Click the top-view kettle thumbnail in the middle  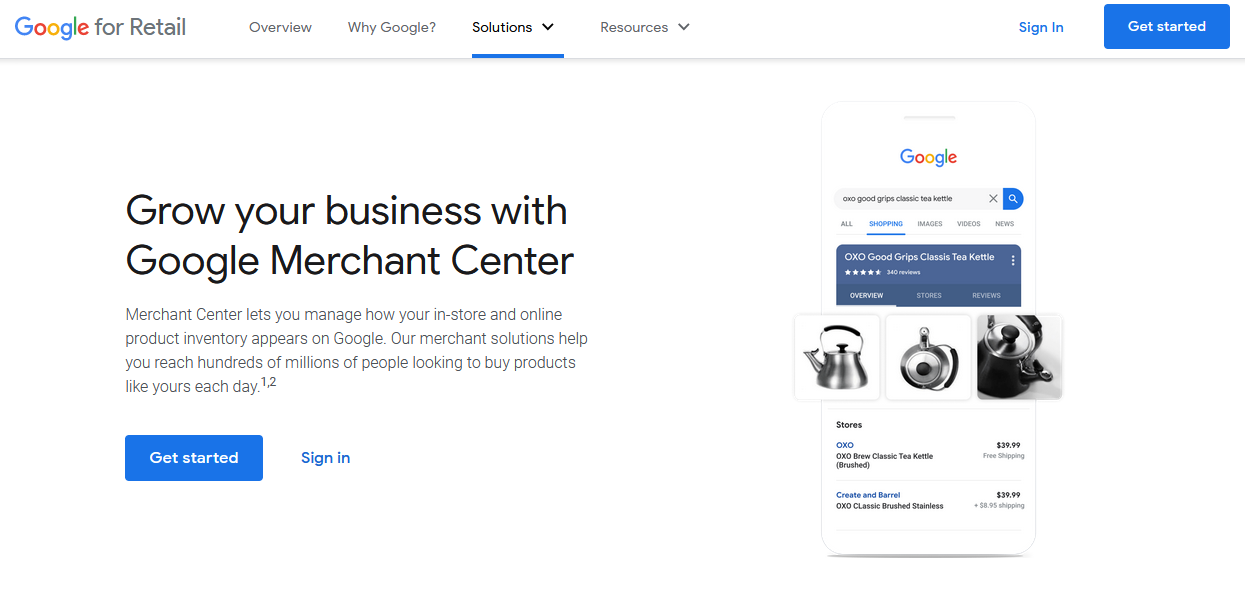coord(928,357)
